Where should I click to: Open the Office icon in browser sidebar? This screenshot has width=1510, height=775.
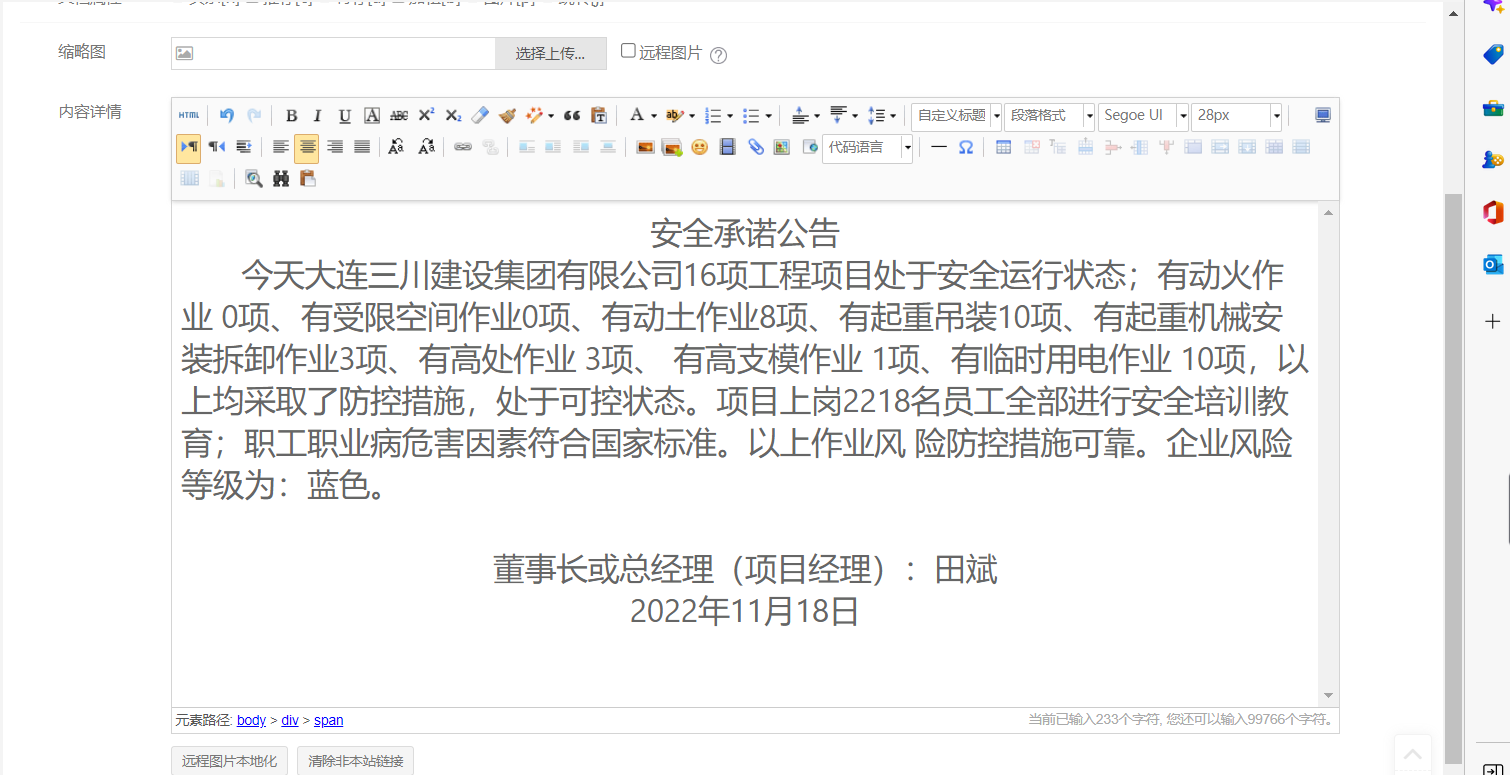point(1493,212)
